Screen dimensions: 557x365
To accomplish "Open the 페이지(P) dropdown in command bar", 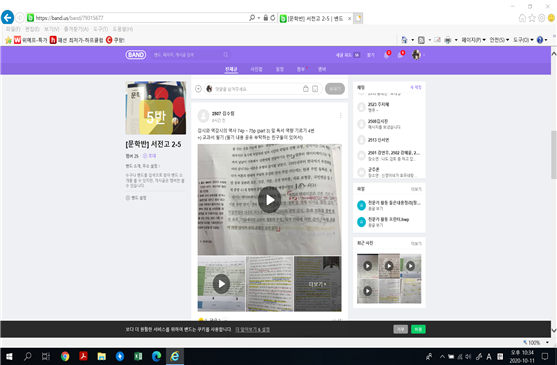I will pos(474,40).
